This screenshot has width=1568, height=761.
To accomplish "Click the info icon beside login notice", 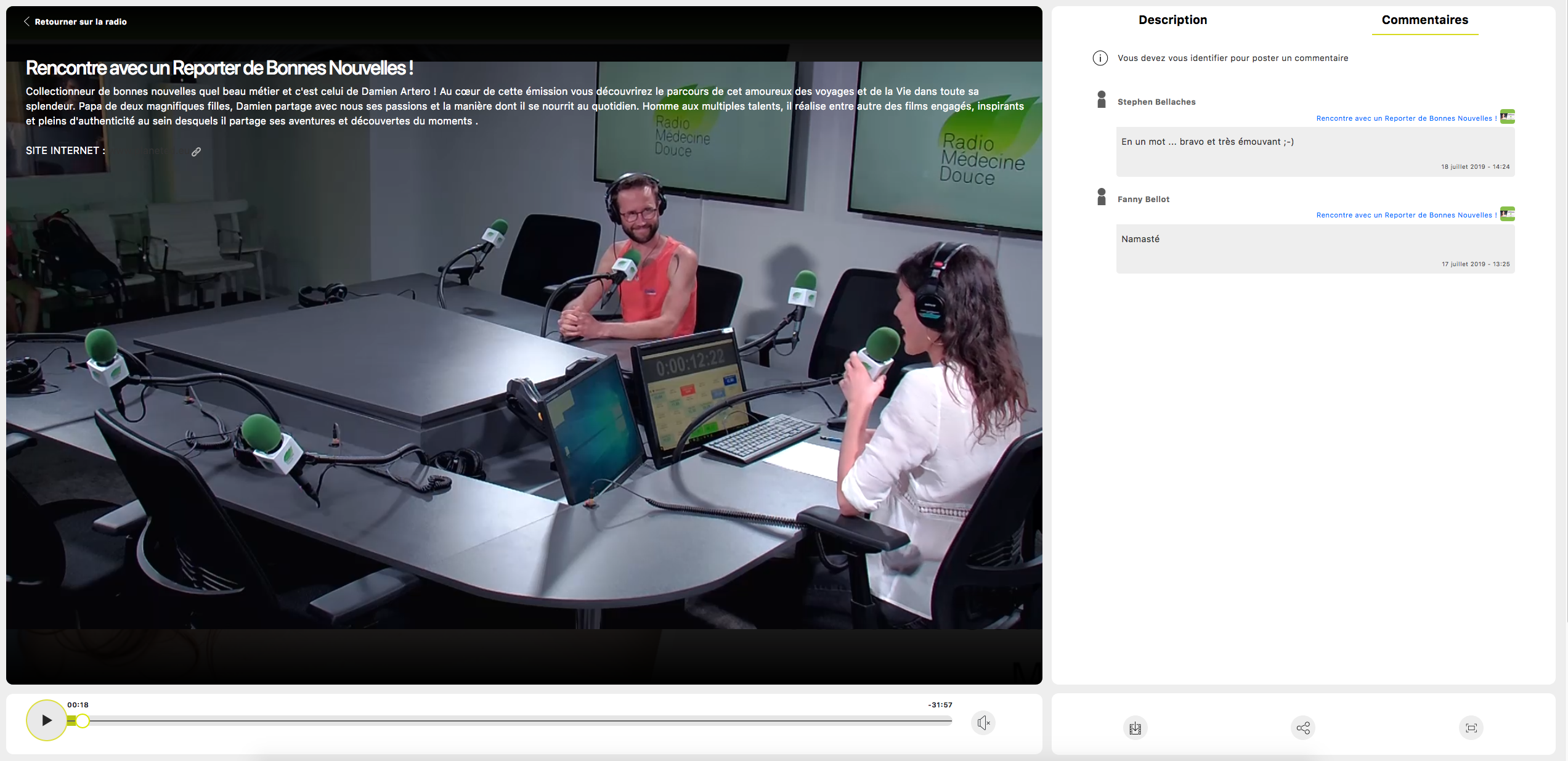I will tap(1100, 58).
